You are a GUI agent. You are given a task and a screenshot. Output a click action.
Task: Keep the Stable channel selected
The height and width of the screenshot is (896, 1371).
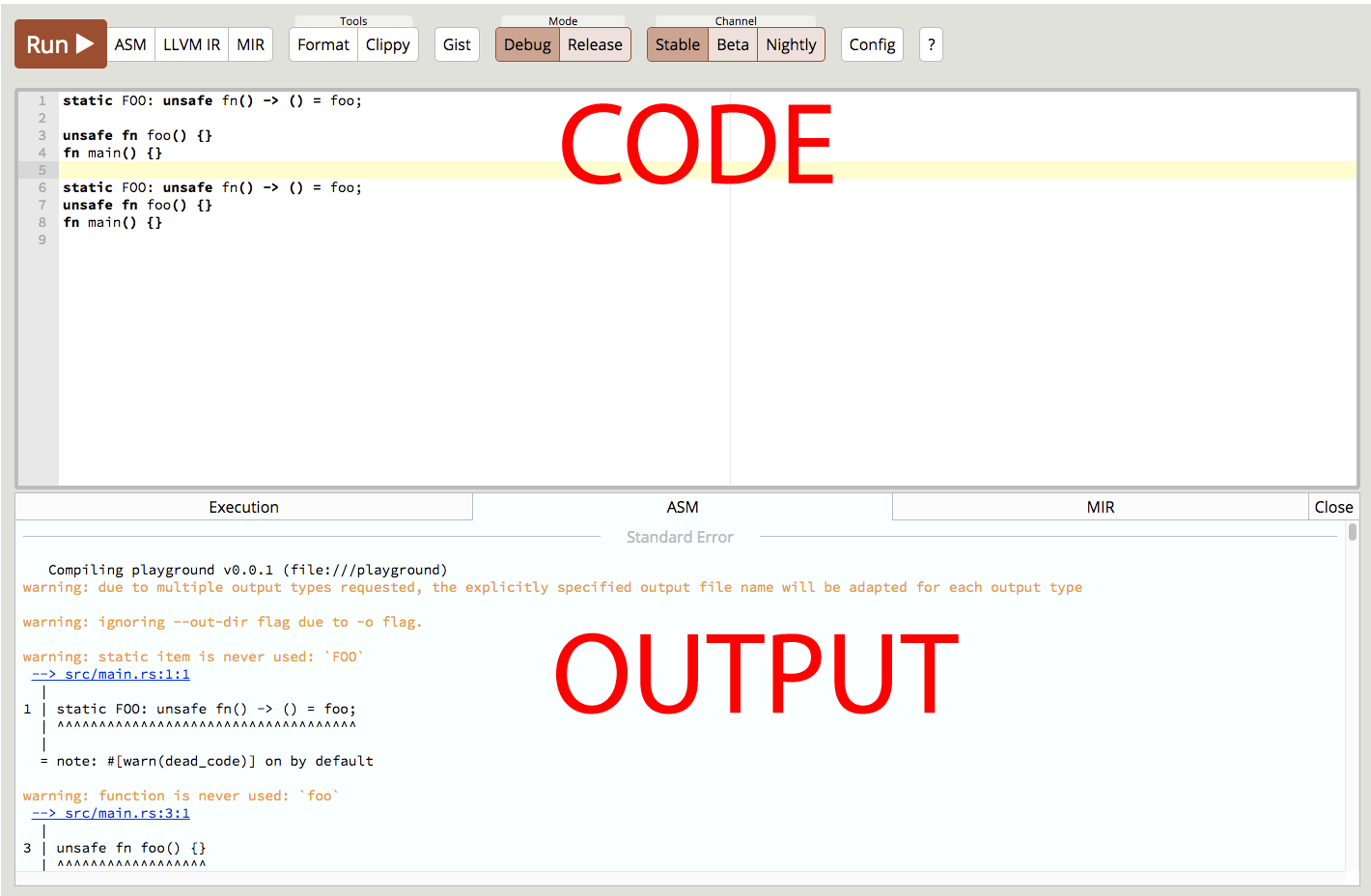tap(677, 43)
